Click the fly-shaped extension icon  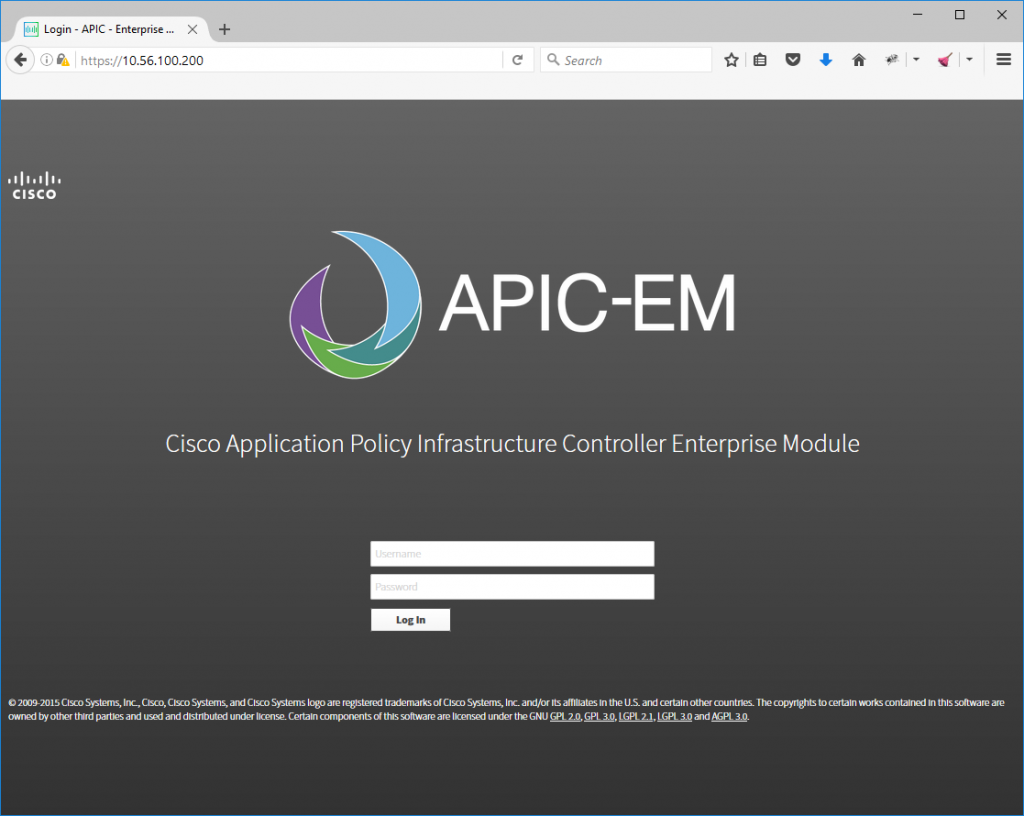pyautogui.click(x=891, y=59)
